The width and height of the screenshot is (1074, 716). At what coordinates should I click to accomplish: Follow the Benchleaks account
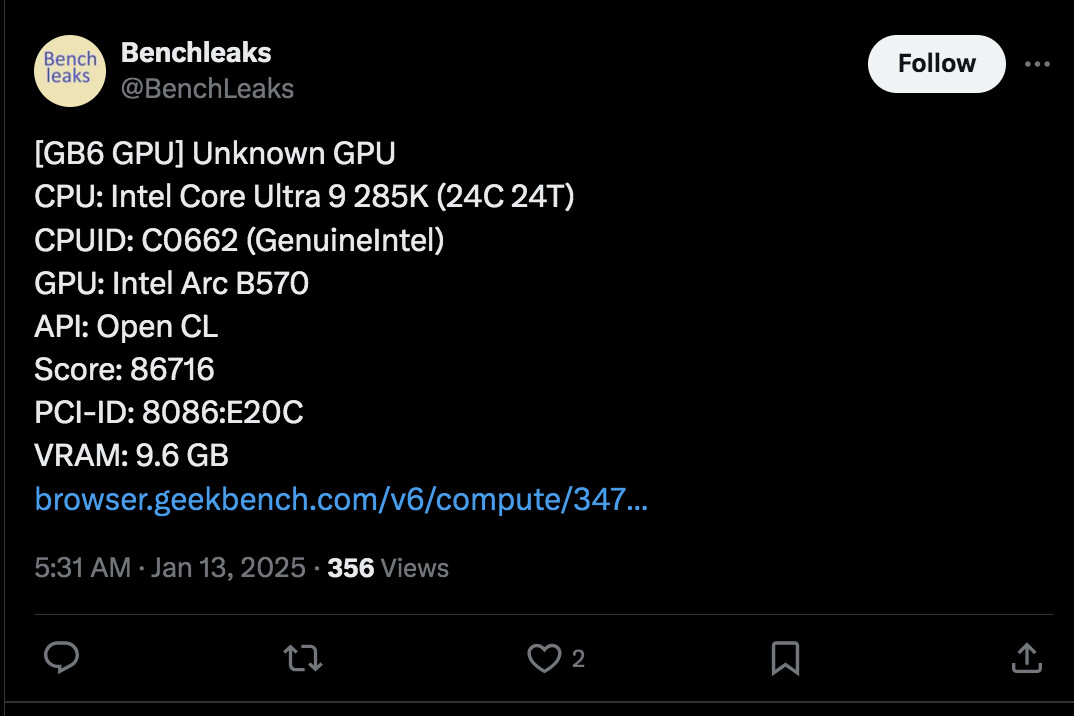pos(936,64)
